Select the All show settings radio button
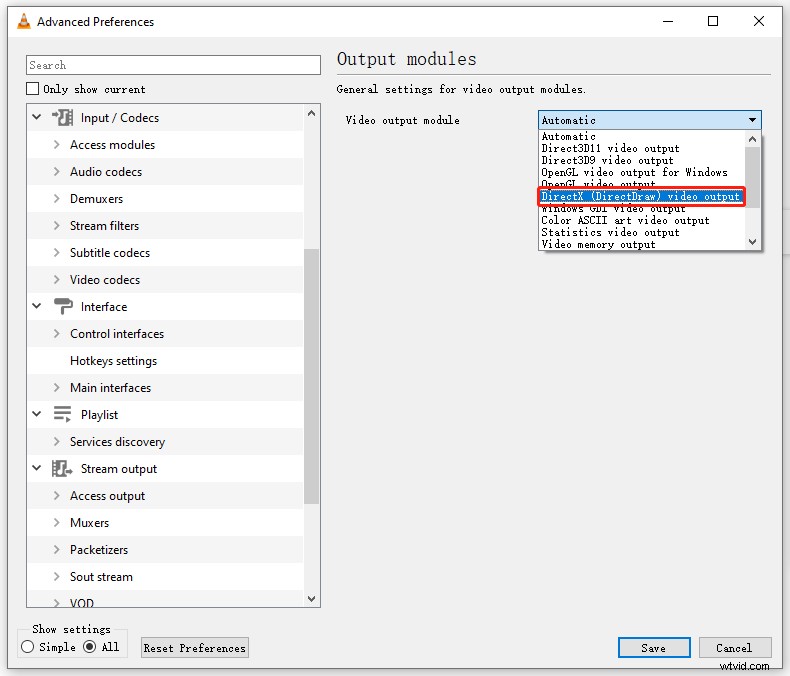The image size is (790, 676). click(x=90, y=647)
